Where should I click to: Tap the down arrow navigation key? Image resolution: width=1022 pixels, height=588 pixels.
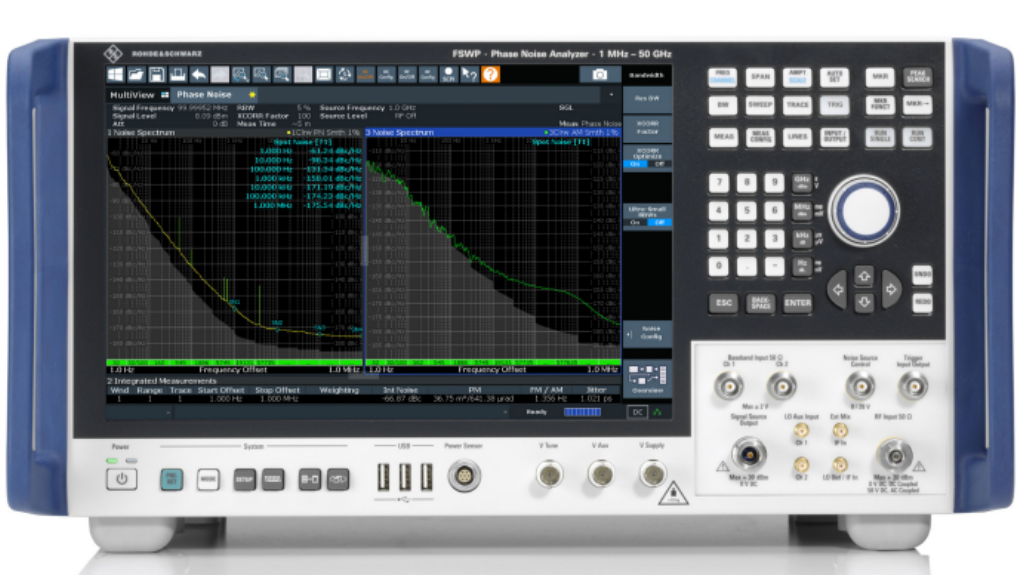tap(864, 302)
